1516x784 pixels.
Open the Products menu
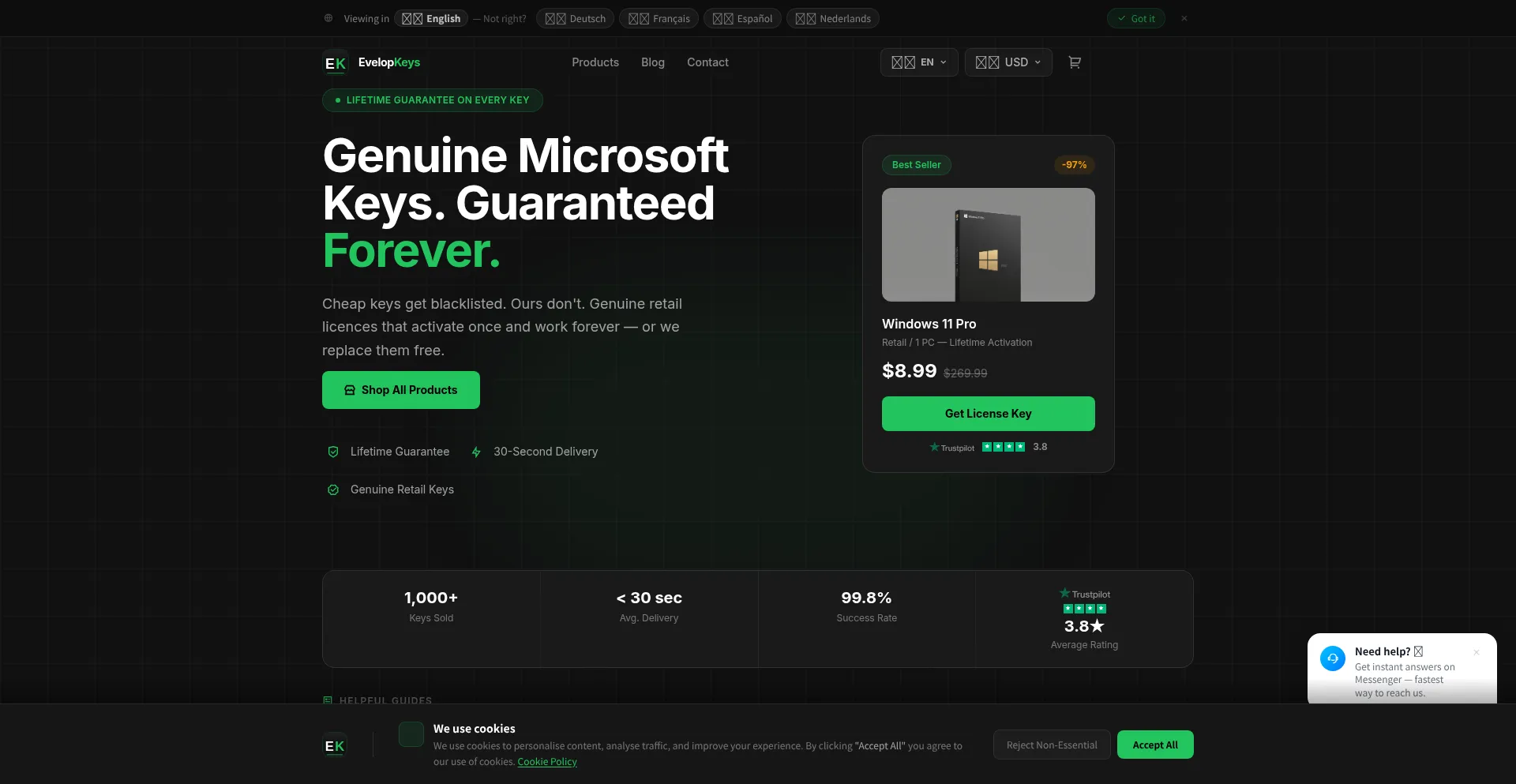(595, 62)
